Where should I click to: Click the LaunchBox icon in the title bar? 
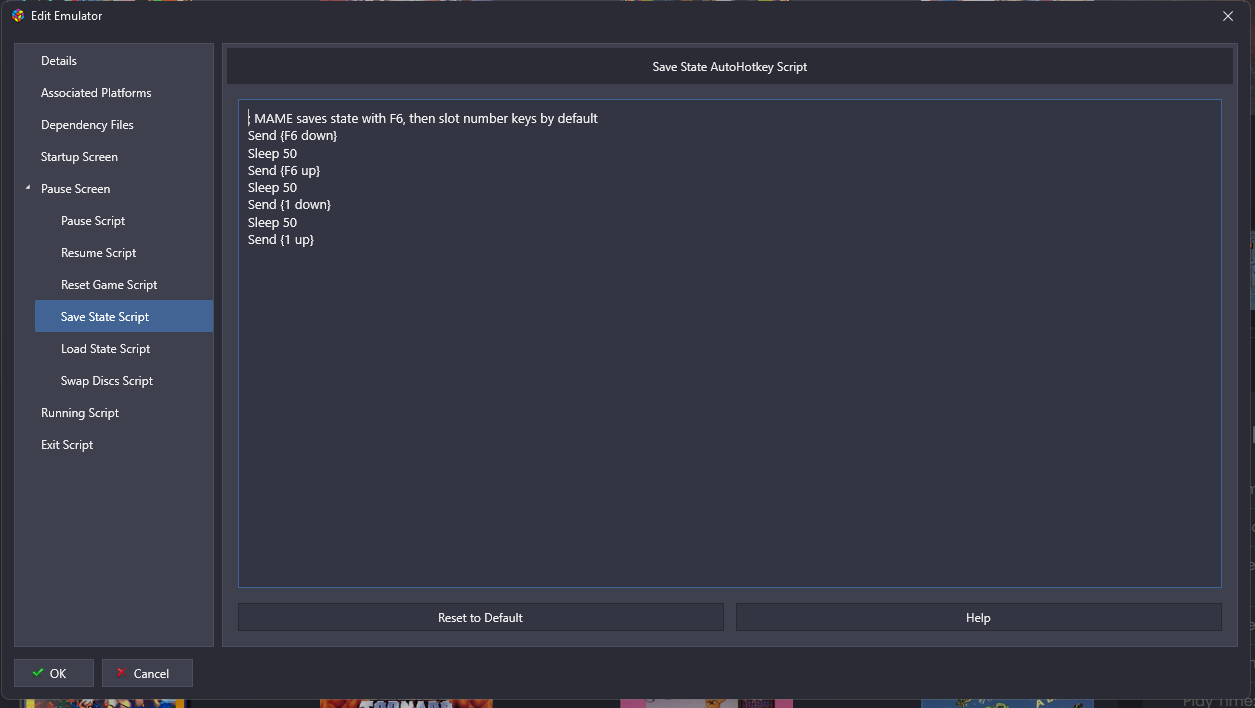point(17,16)
